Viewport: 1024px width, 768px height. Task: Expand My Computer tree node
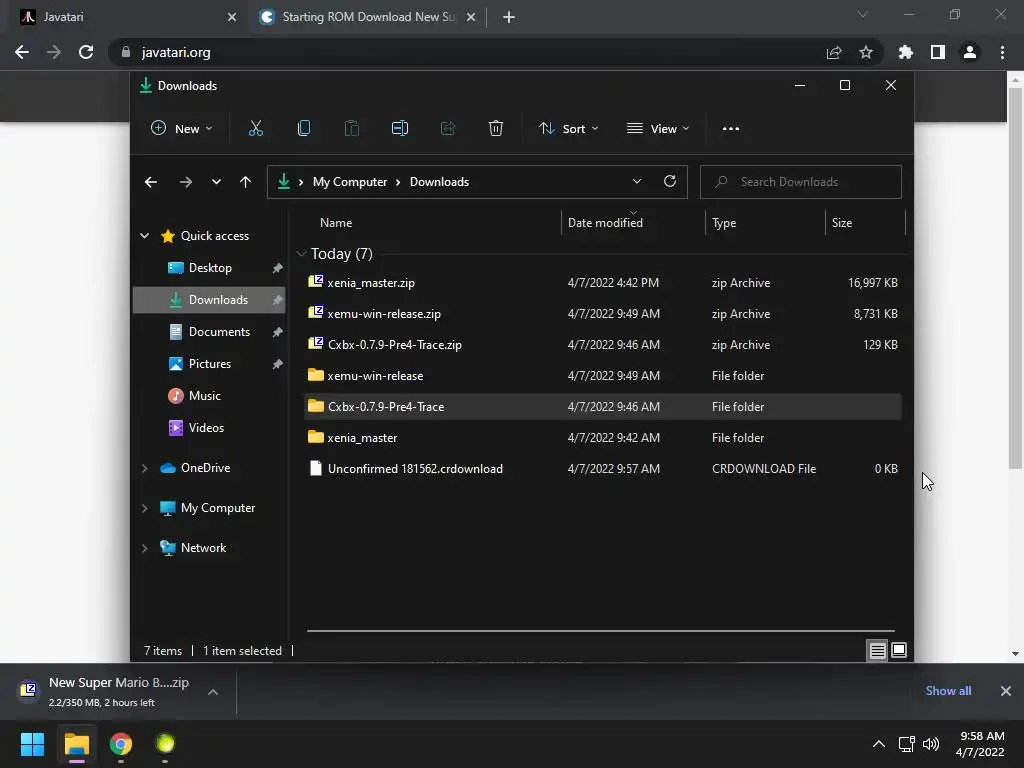[144, 508]
